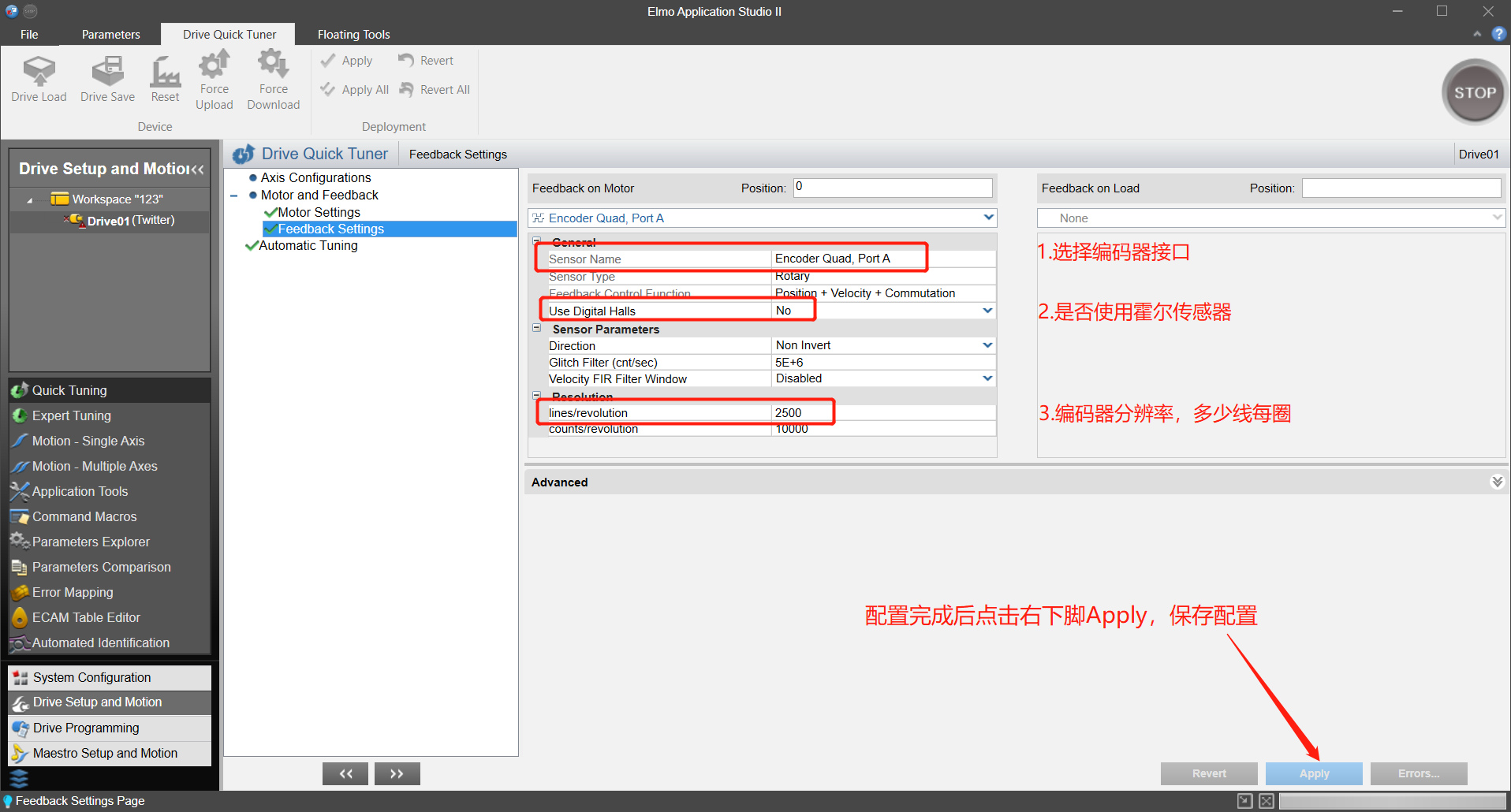Select Motion - Multiple Axes tool
Viewport: 1511px width, 812px height.
pos(94,466)
